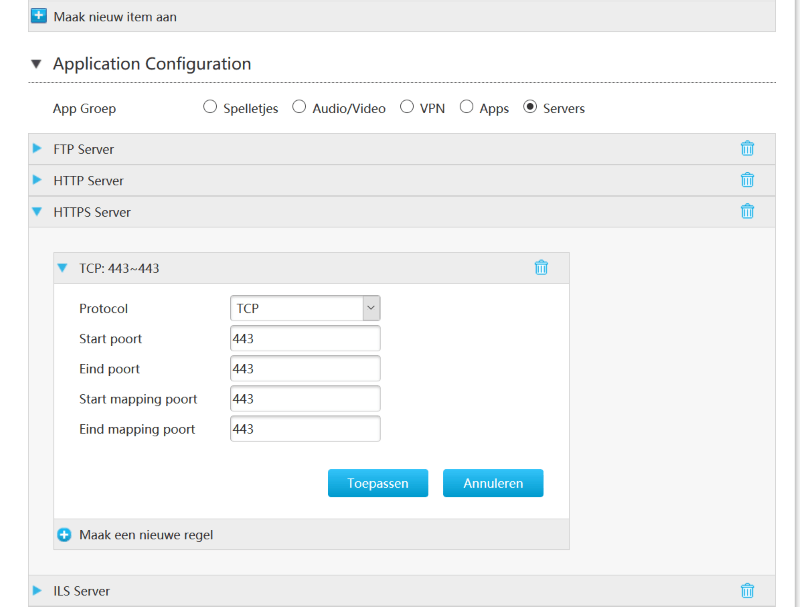Click plus icon to add new rule

(x=64, y=535)
